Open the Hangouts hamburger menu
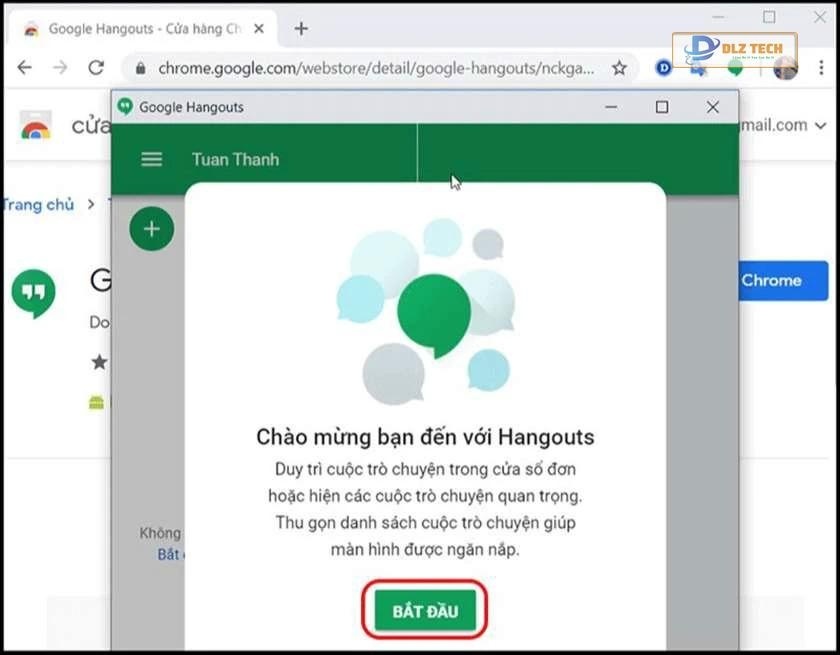Image resolution: width=840 pixels, height=655 pixels. point(151,159)
